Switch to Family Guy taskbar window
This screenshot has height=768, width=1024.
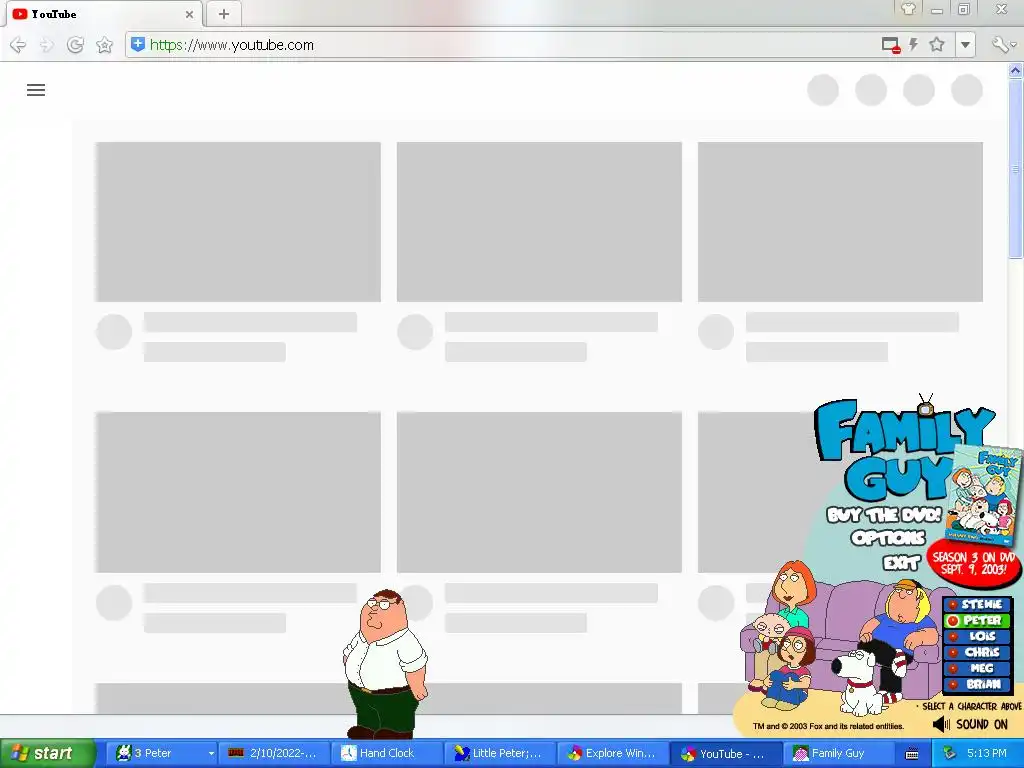[x=839, y=754]
